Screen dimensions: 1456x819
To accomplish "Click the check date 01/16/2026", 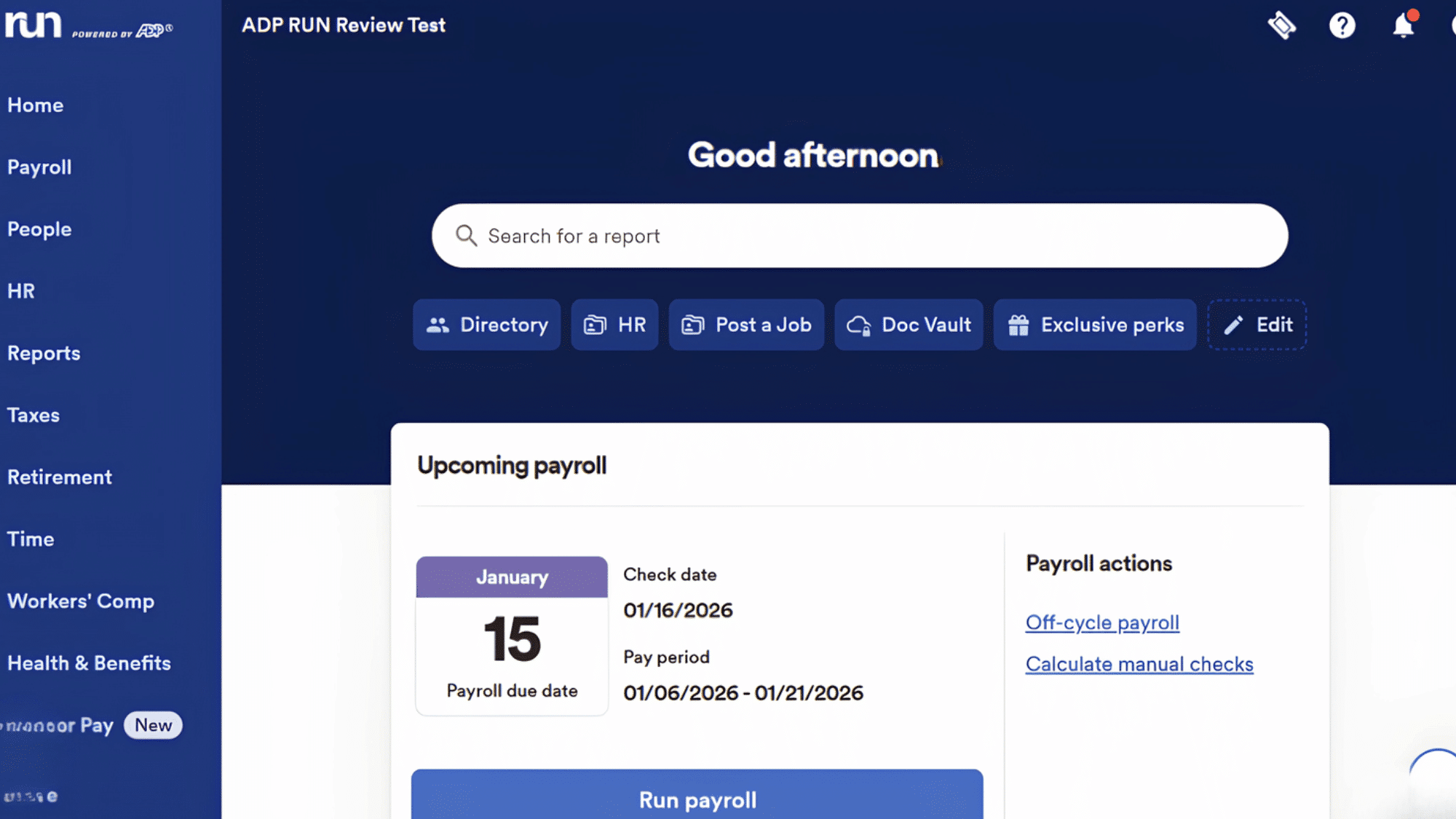I will (678, 610).
